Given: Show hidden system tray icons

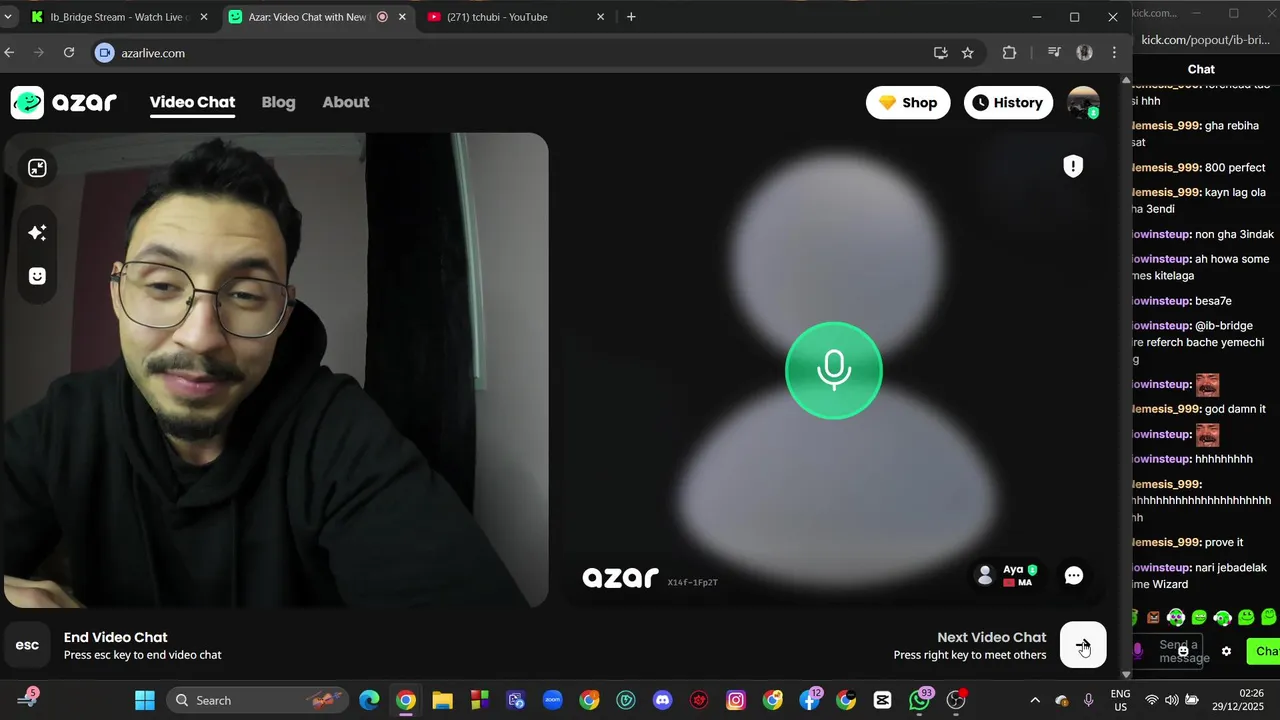Looking at the screenshot, I should coord(1035,700).
